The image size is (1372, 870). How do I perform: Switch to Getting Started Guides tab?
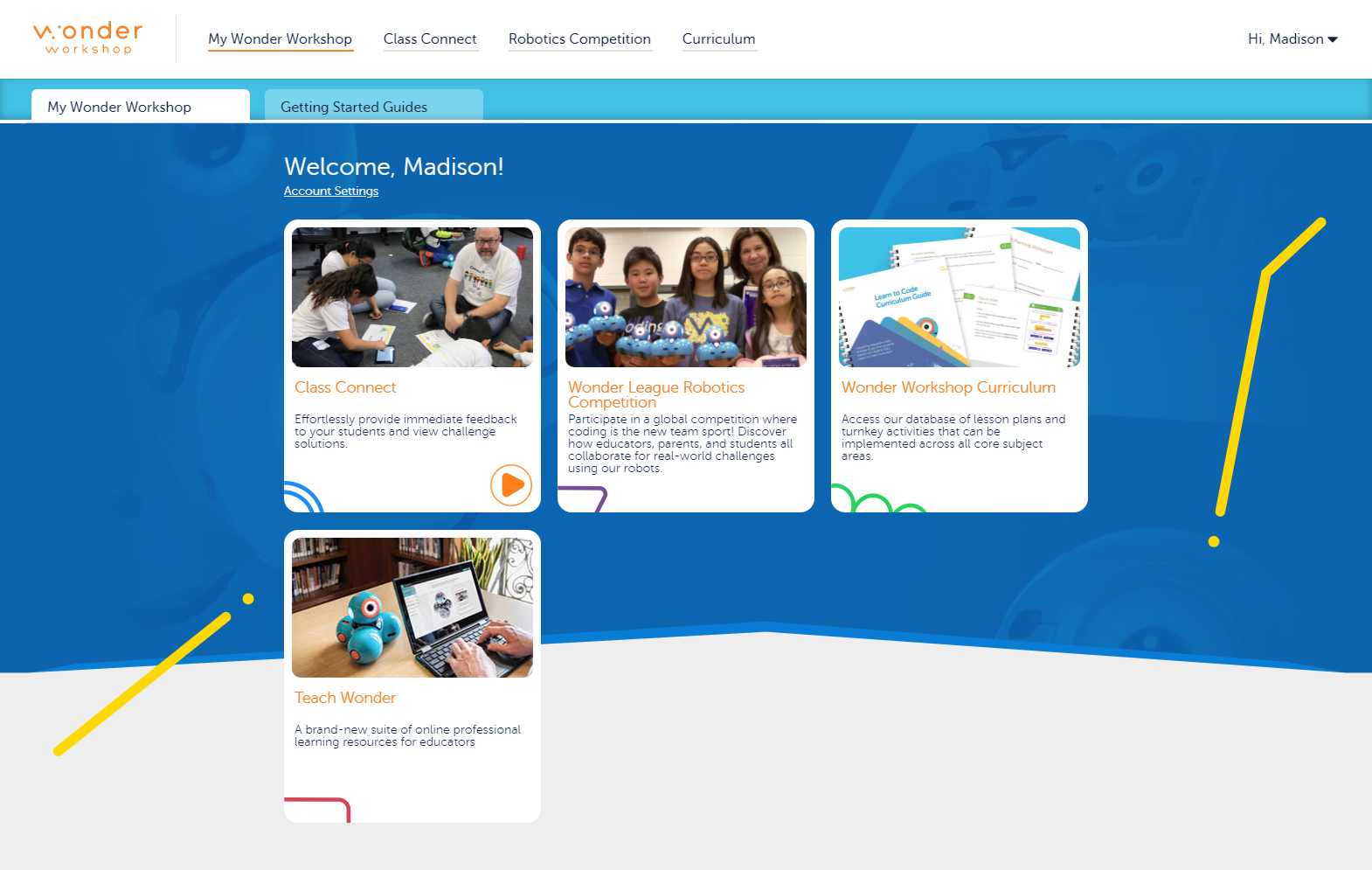pyautogui.click(x=374, y=106)
